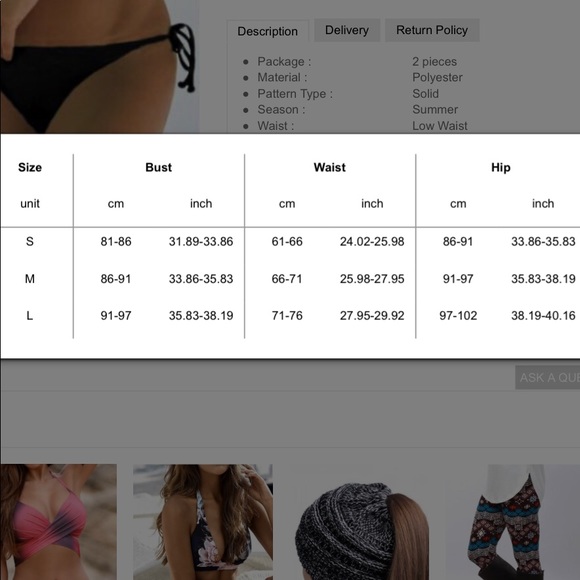The height and width of the screenshot is (580, 580).
Task: Click the Bust column header
Action: pyautogui.click(x=159, y=167)
